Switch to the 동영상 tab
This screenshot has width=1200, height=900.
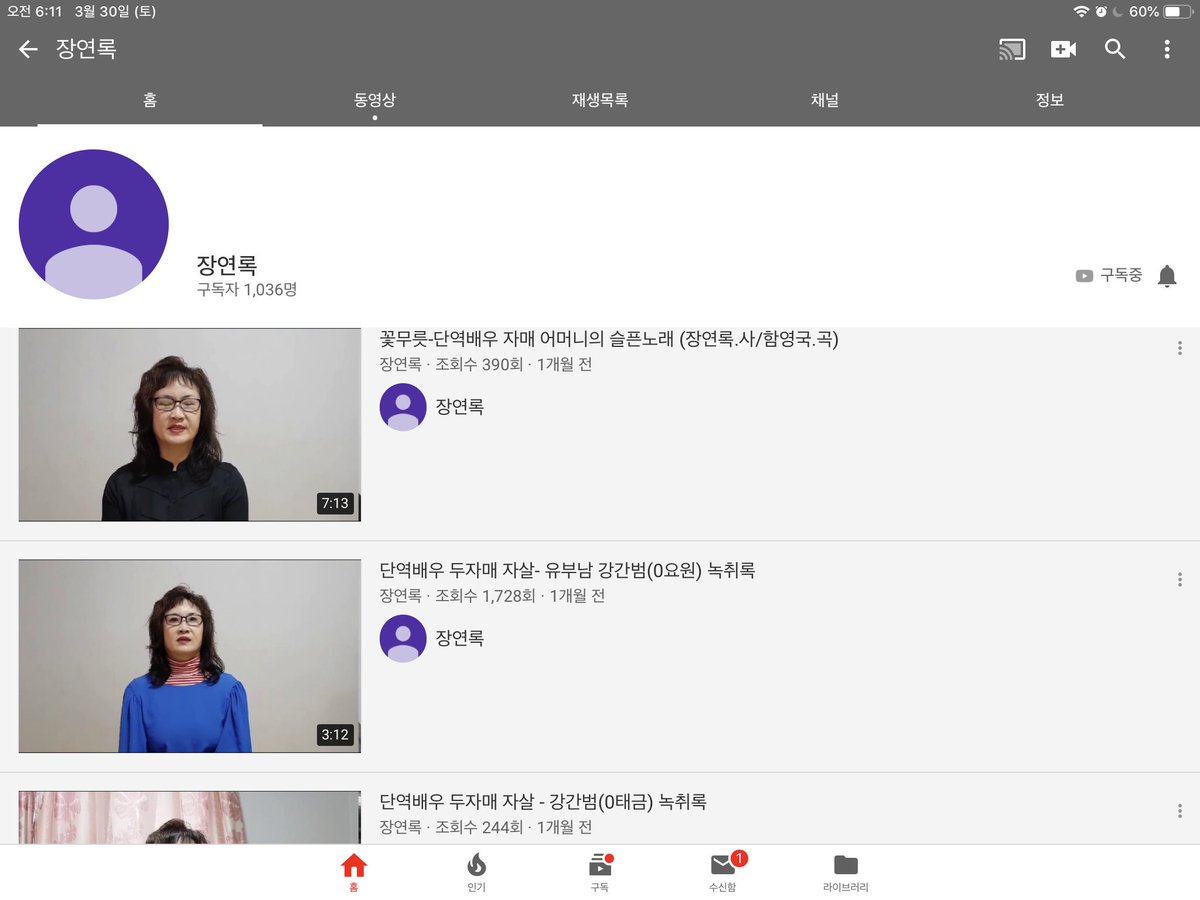(x=375, y=100)
